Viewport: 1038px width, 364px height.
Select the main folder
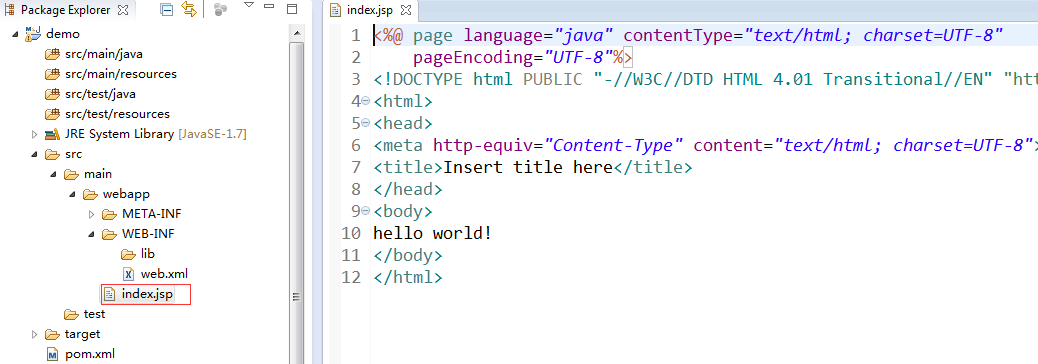(x=98, y=174)
